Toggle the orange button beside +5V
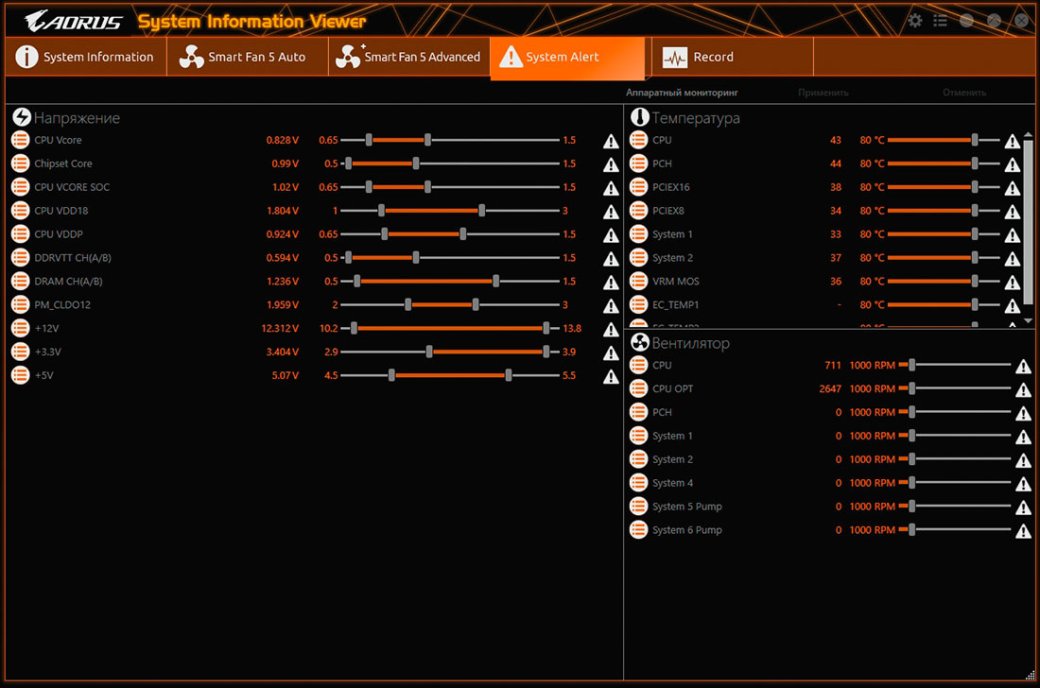Viewport: 1040px width, 688px height. point(20,376)
